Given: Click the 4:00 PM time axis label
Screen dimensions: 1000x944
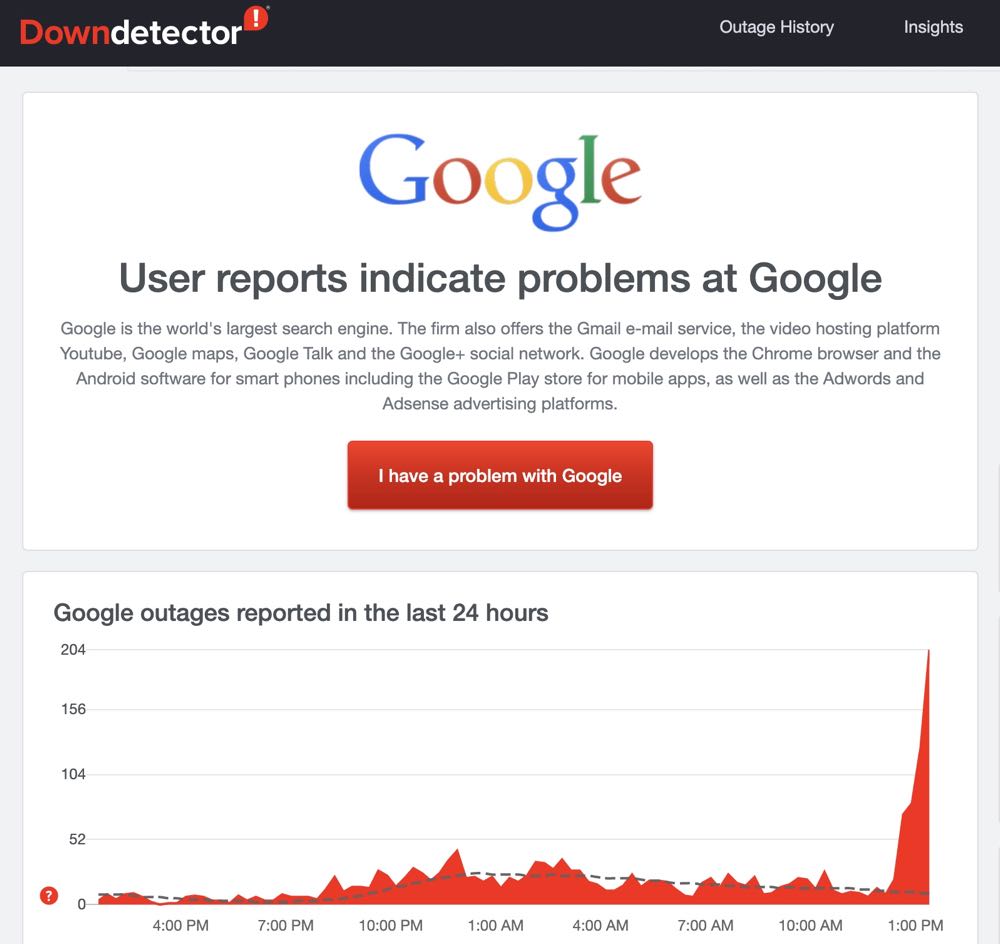Looking at the screenshot, I should (x=180, y=925).
